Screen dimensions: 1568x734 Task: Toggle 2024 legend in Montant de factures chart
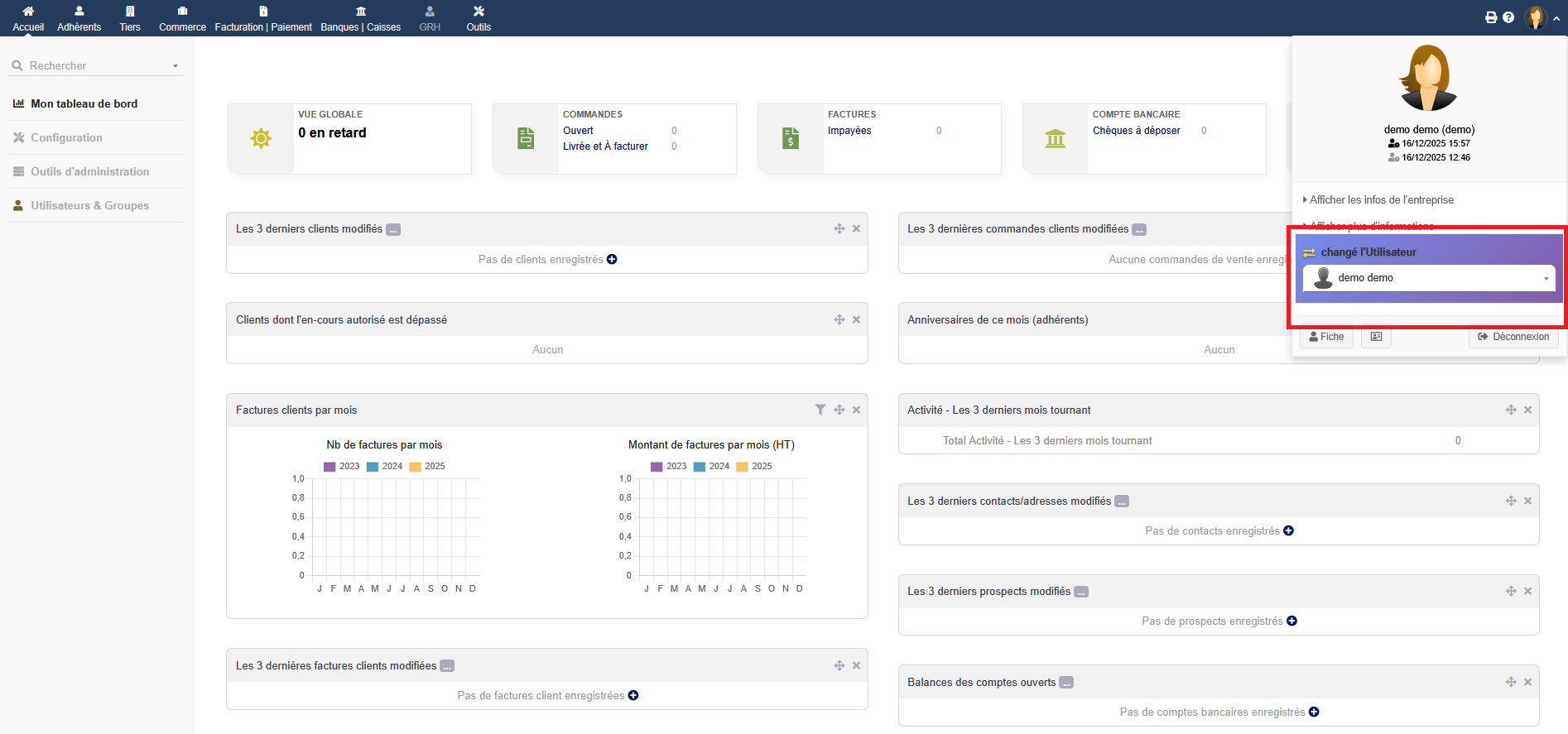711,466
